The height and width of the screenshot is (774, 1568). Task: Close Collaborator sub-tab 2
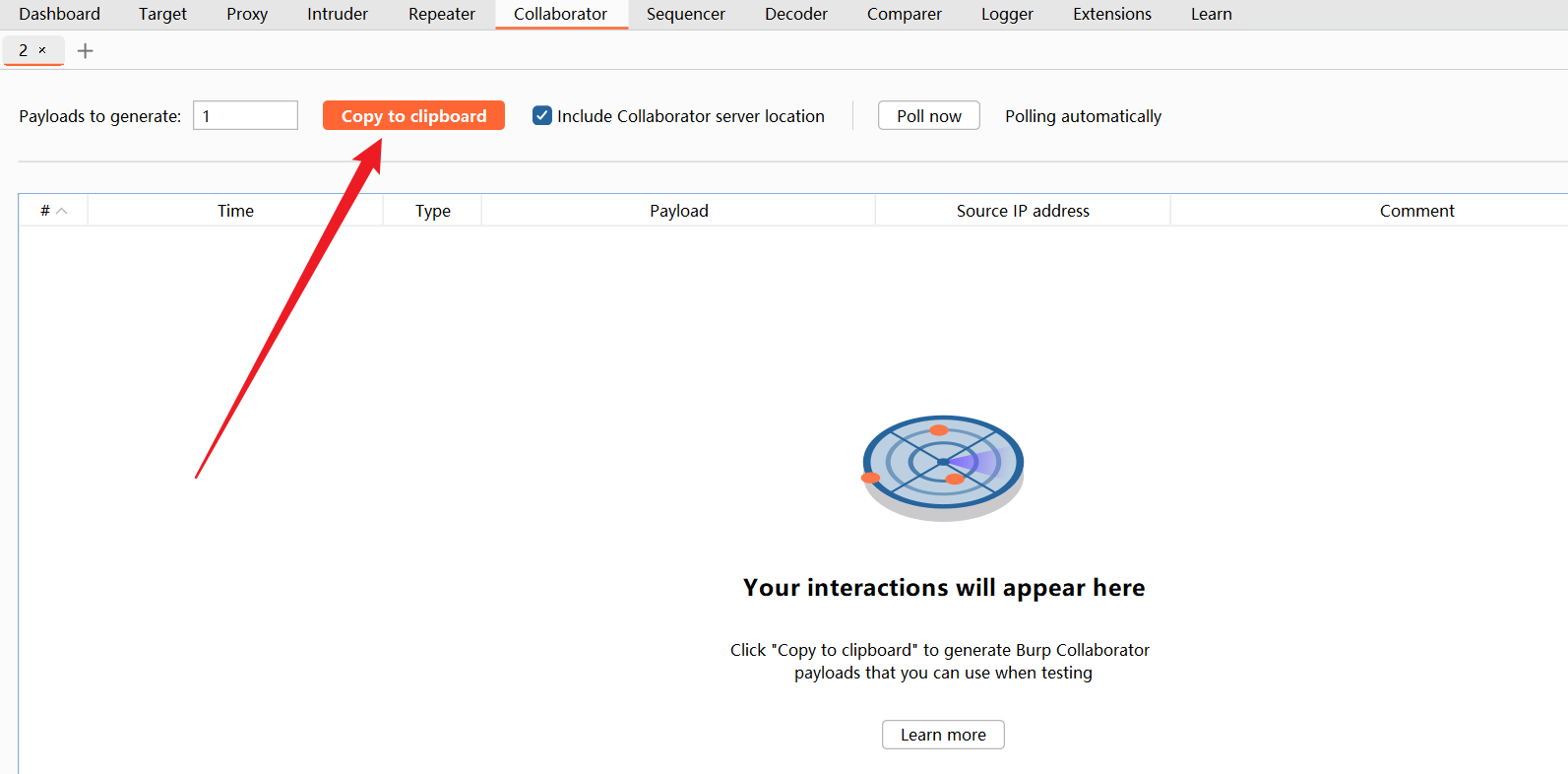point(42,50)
